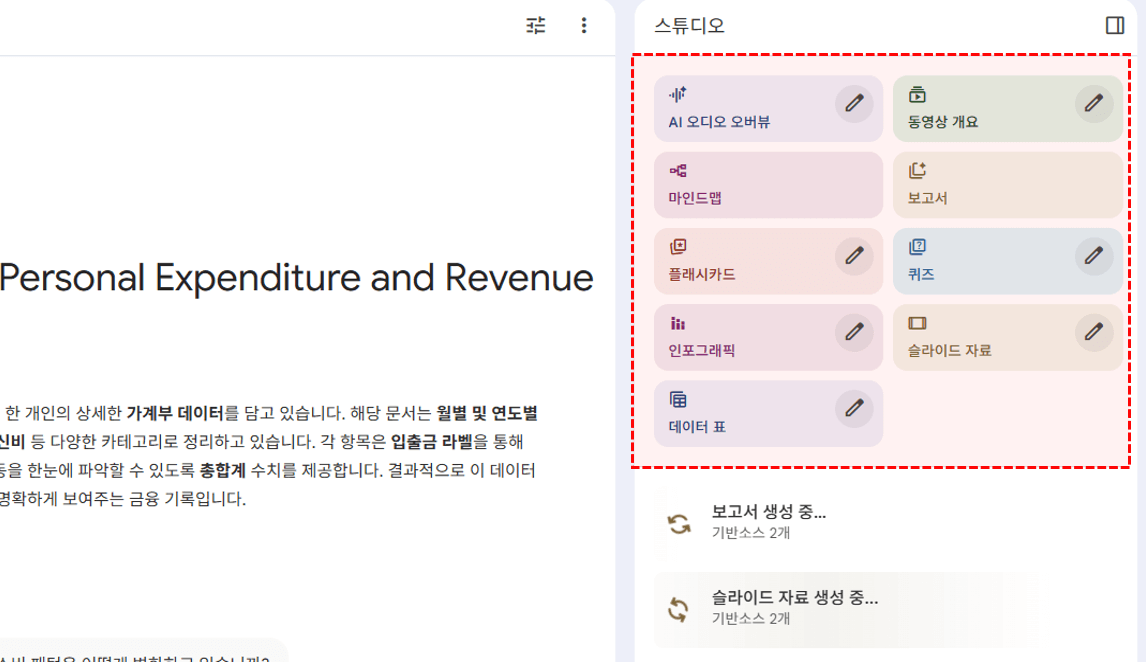This screenshot has width=1146, height=662.
Task: Collapse the 스튜디오 panel
Action: tap(1115, 26)
